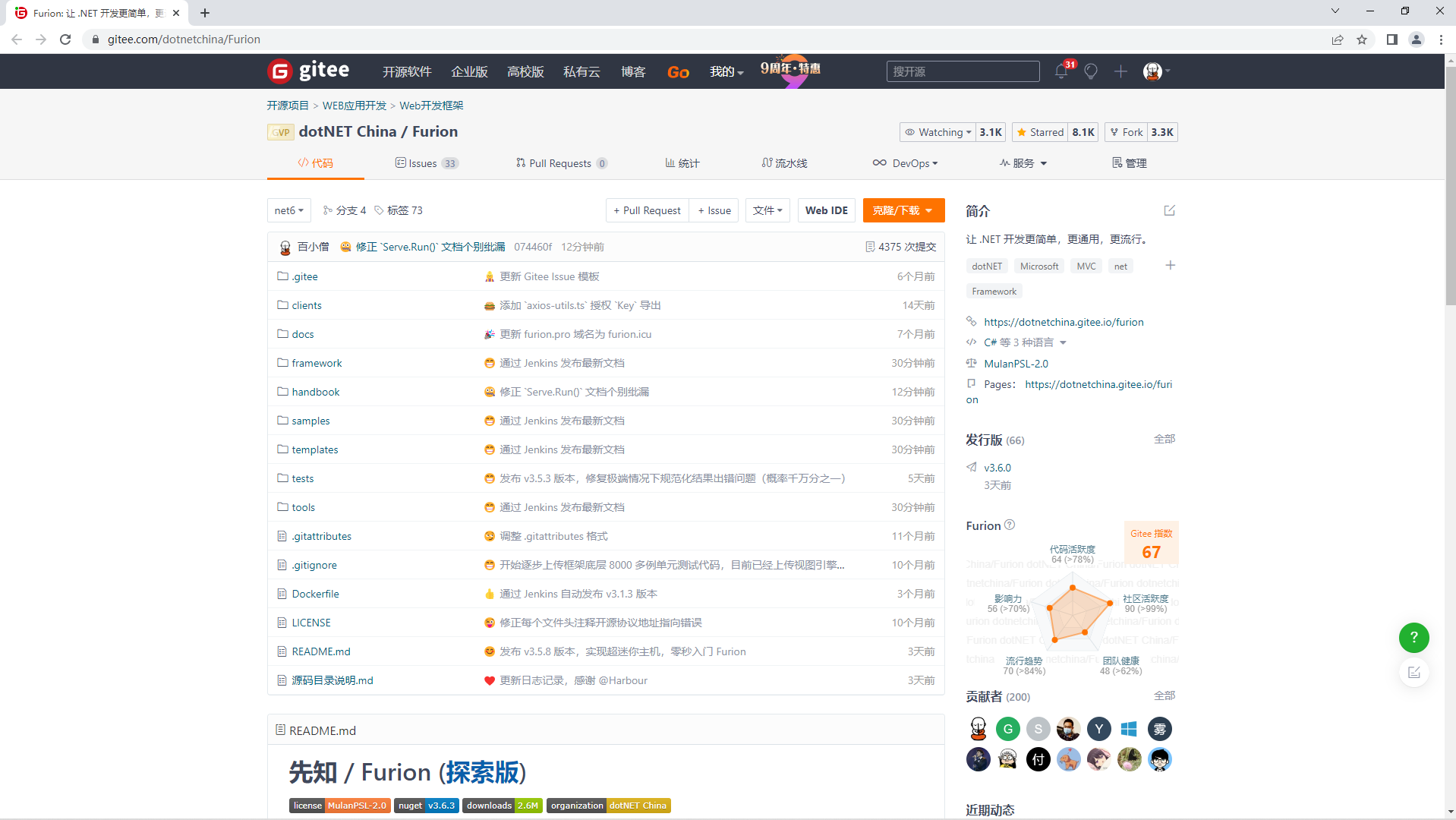The height and width of the screenshot is (820, 1456).
Task: Open the 克隆/下载 dropdown
Action: [903, 210]
